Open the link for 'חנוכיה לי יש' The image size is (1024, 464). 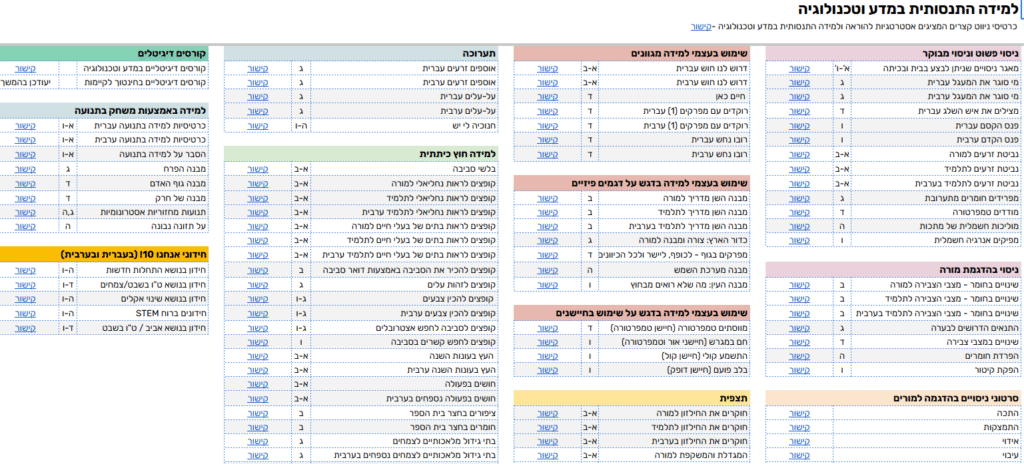pos(257,125)
